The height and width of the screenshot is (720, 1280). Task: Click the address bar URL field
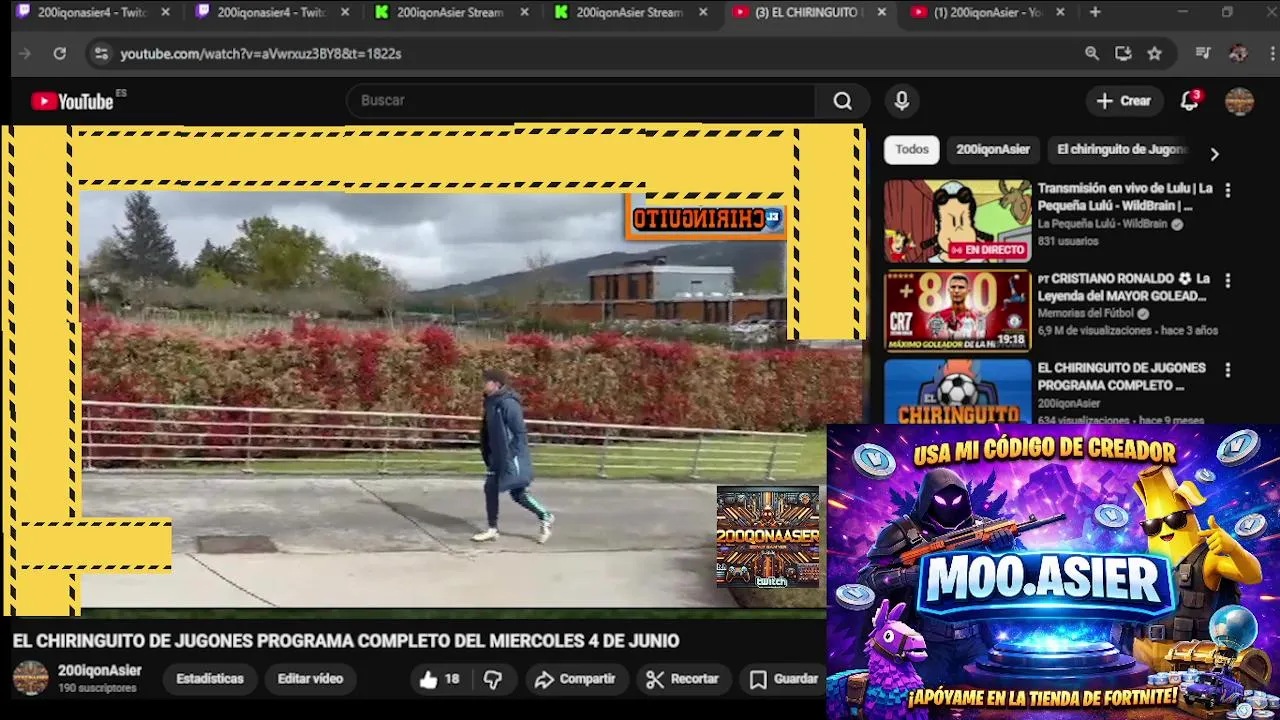pyautogui.click(x=590, y=54)
